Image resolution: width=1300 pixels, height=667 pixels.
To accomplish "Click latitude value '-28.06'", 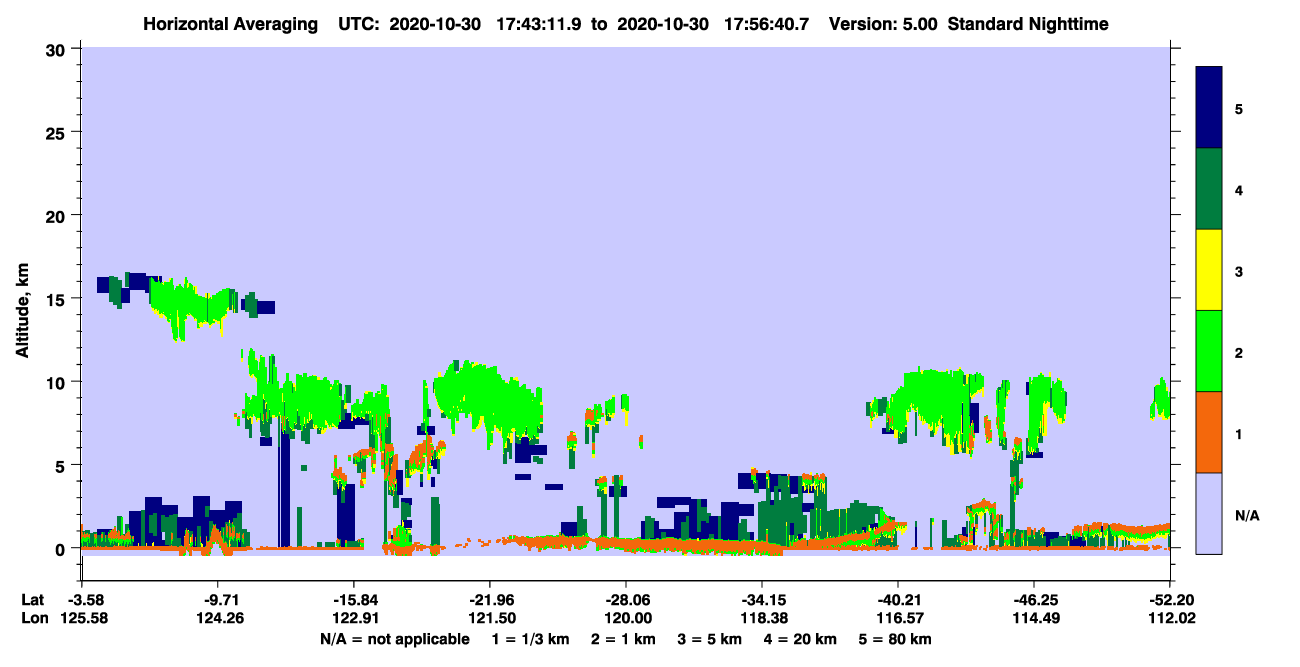I will pos(626,600).
